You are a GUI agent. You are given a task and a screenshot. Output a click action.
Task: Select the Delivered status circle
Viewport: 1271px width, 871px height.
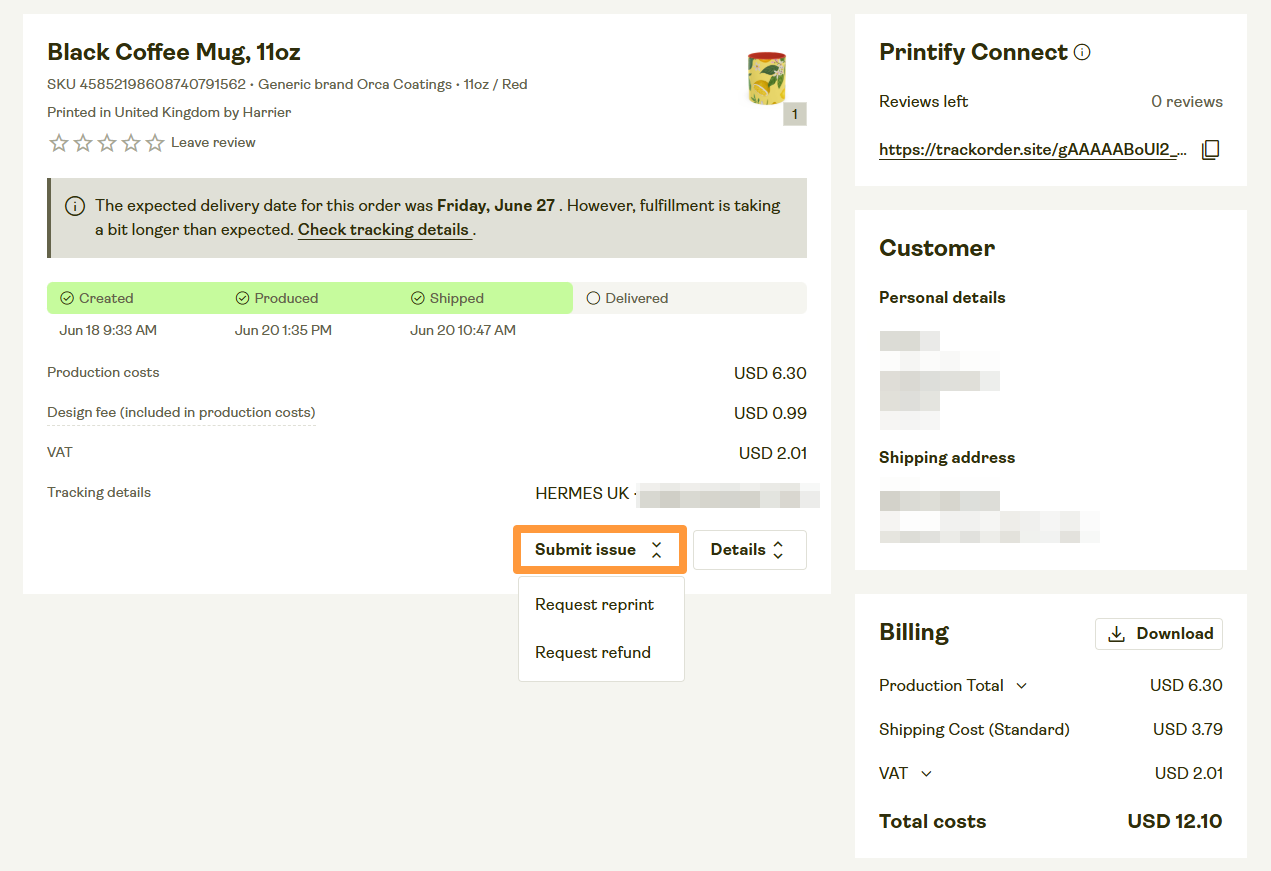(x=593, y=297)
